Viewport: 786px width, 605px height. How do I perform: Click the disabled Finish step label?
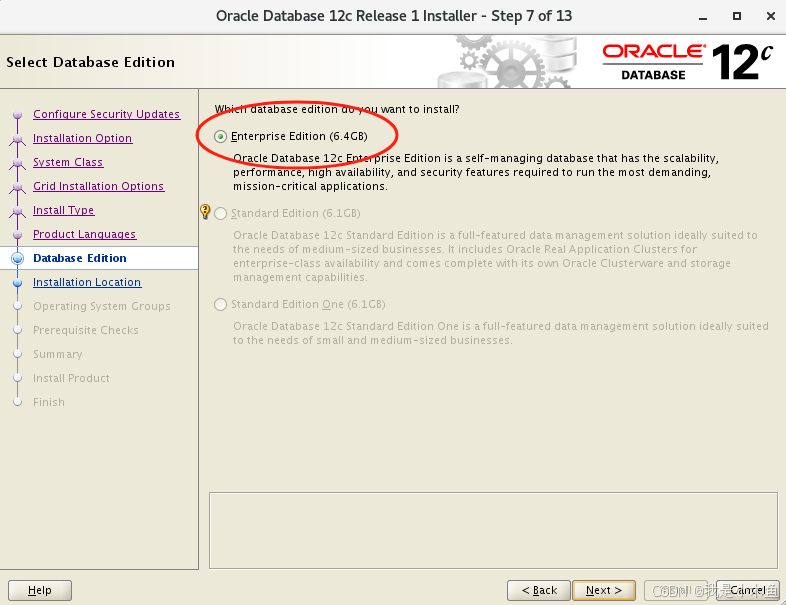pos(49,402)
